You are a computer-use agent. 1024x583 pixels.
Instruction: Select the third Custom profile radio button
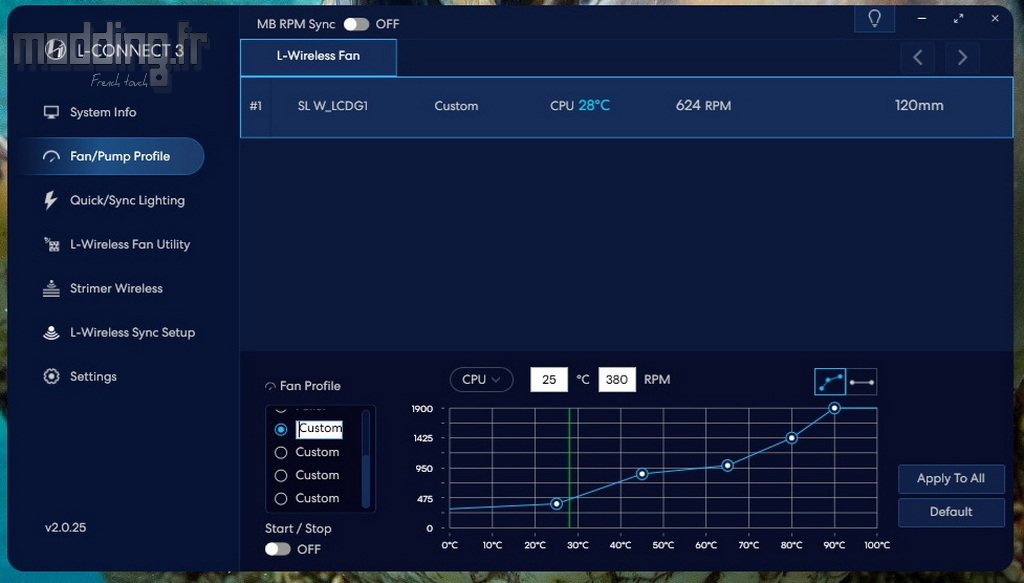click(x=281, y=475)
